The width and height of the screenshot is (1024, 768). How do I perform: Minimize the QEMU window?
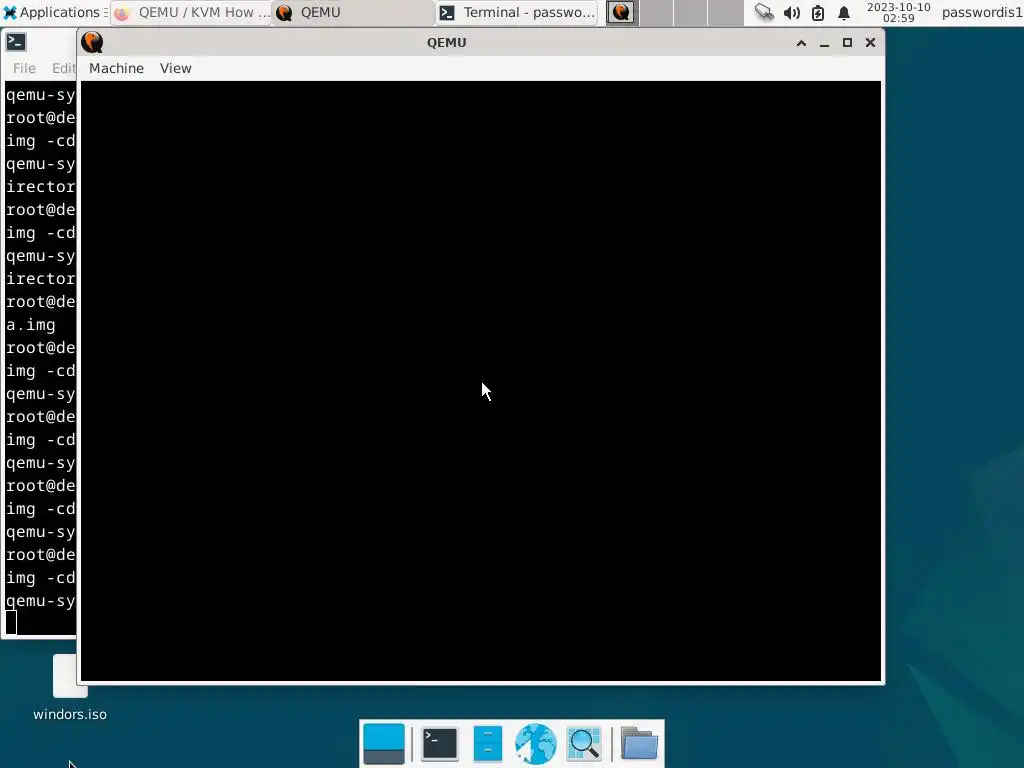tap(824, 43)
